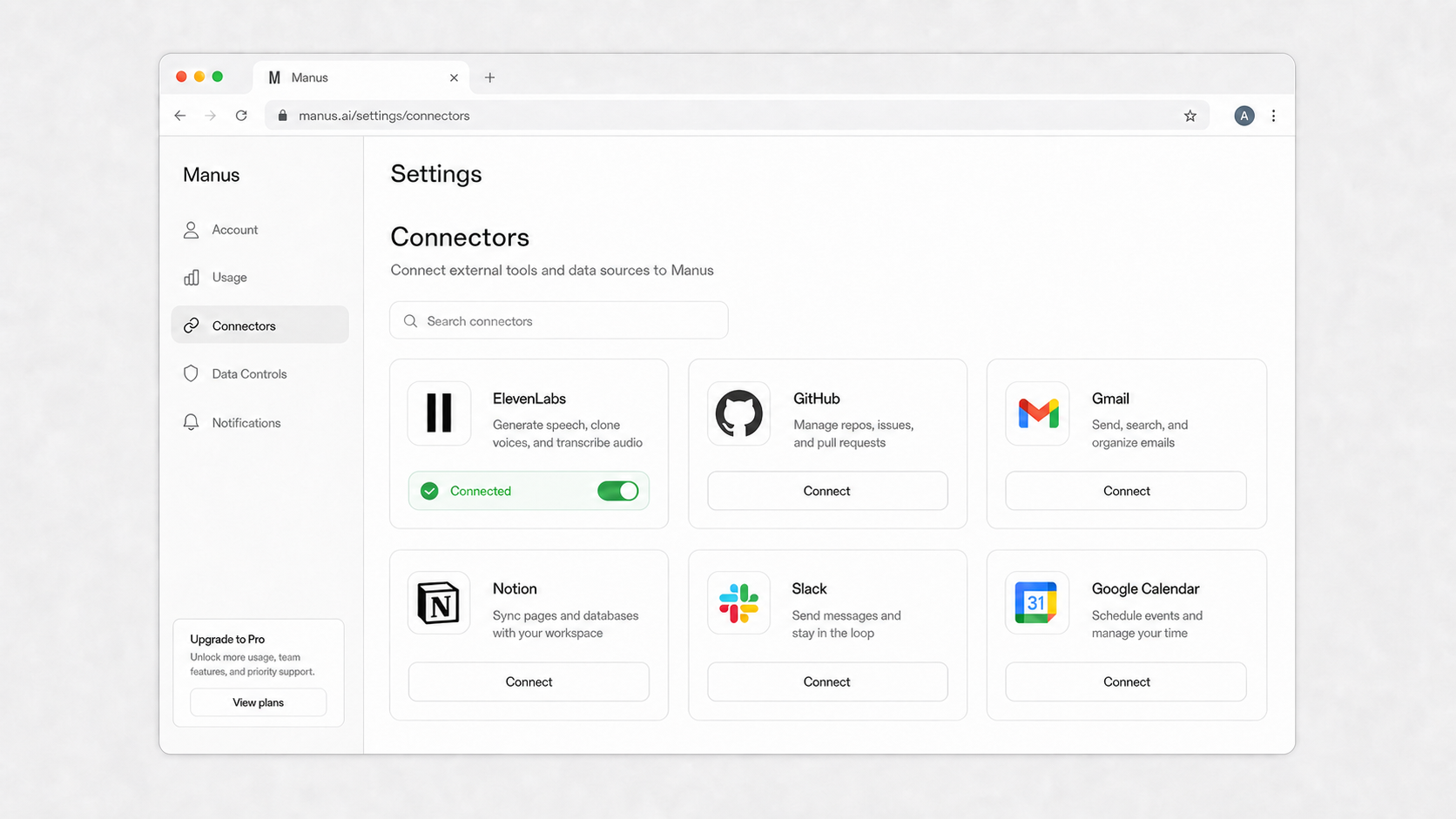Open Account settings page
The image size is (1456, 819).
coord(260,230)
